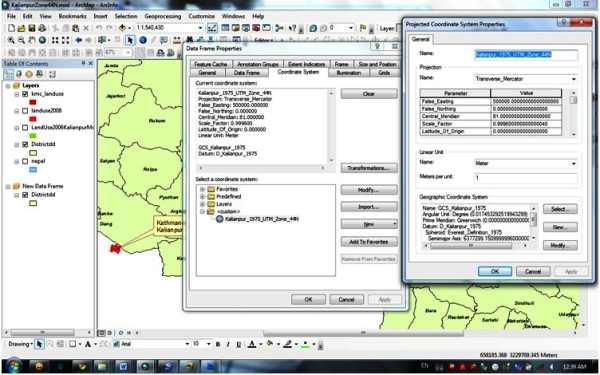The height and width of the screenshot is (375, 600).
Task: Click the Full Extent globe icon
Action: (x=42, y=40)
